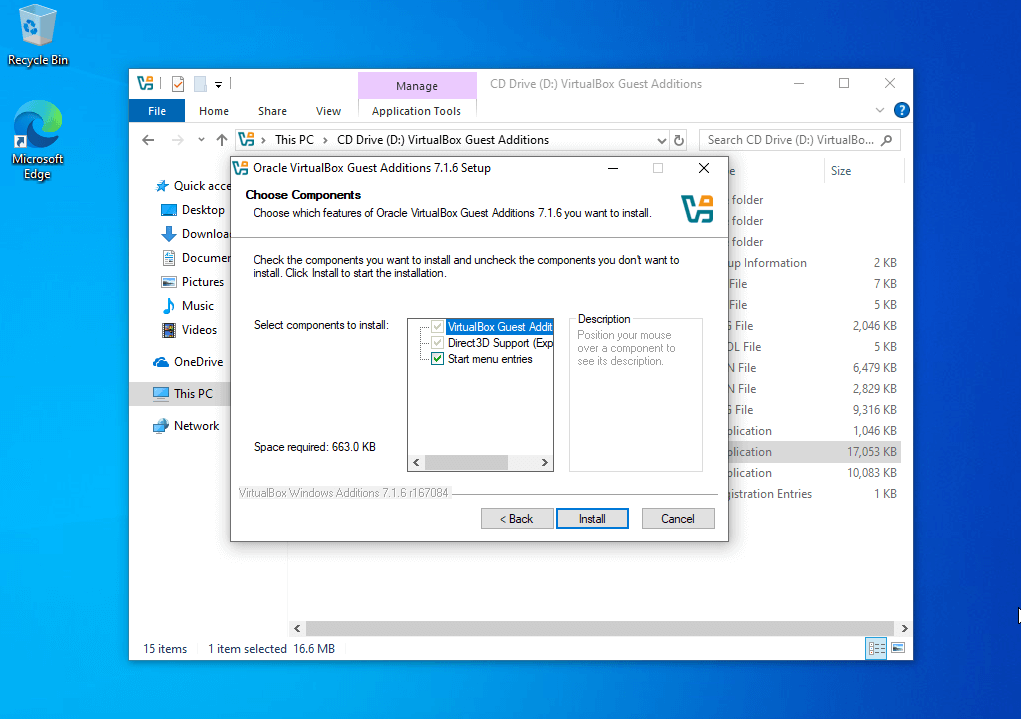1021x719 pixels.
Task: Minimize the Guest Additions setup dialog
Action: [x=613, y=168]
